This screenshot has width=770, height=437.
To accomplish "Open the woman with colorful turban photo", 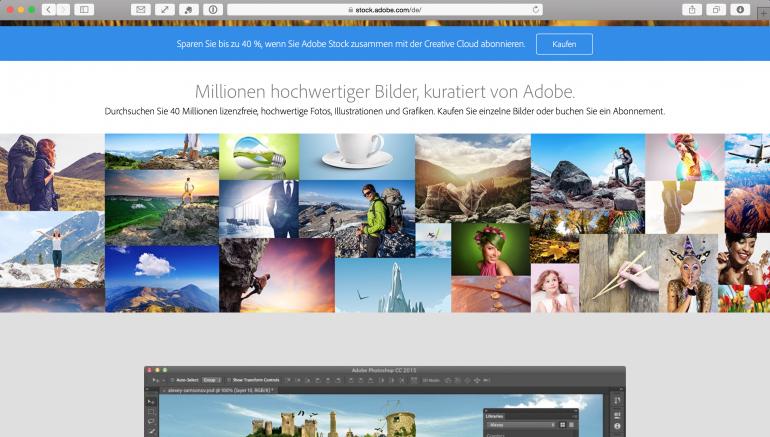I will coord(685,157).
